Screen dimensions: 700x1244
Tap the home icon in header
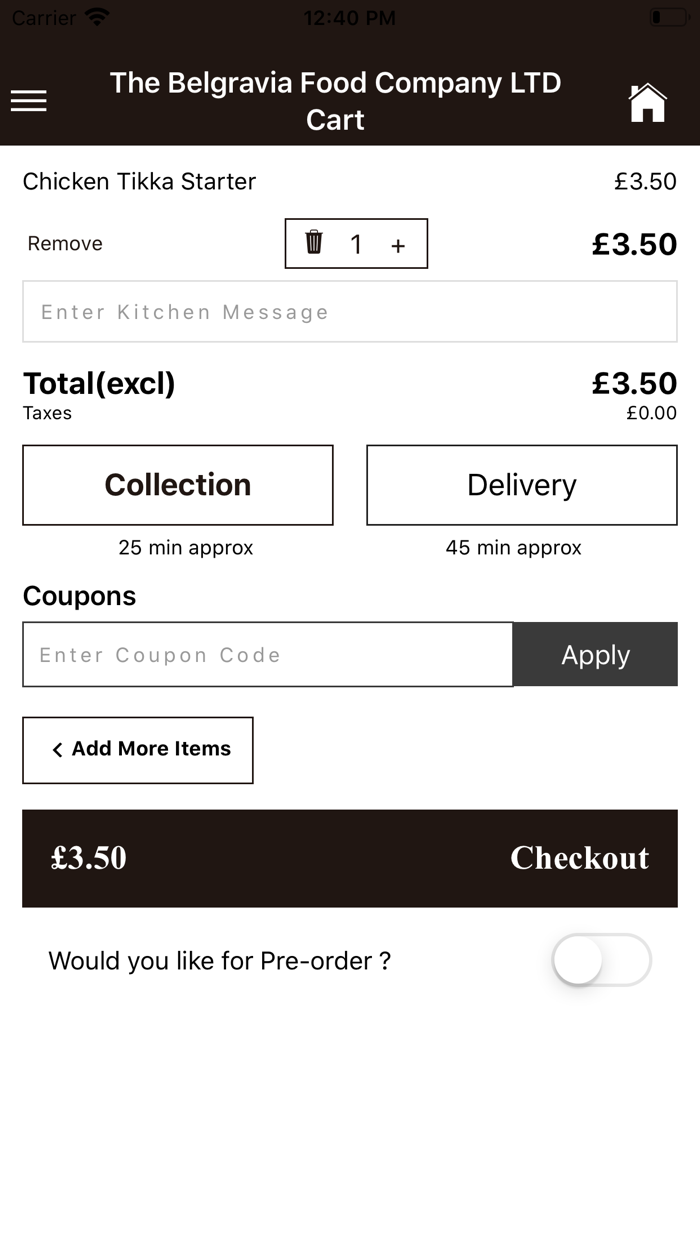647,102
